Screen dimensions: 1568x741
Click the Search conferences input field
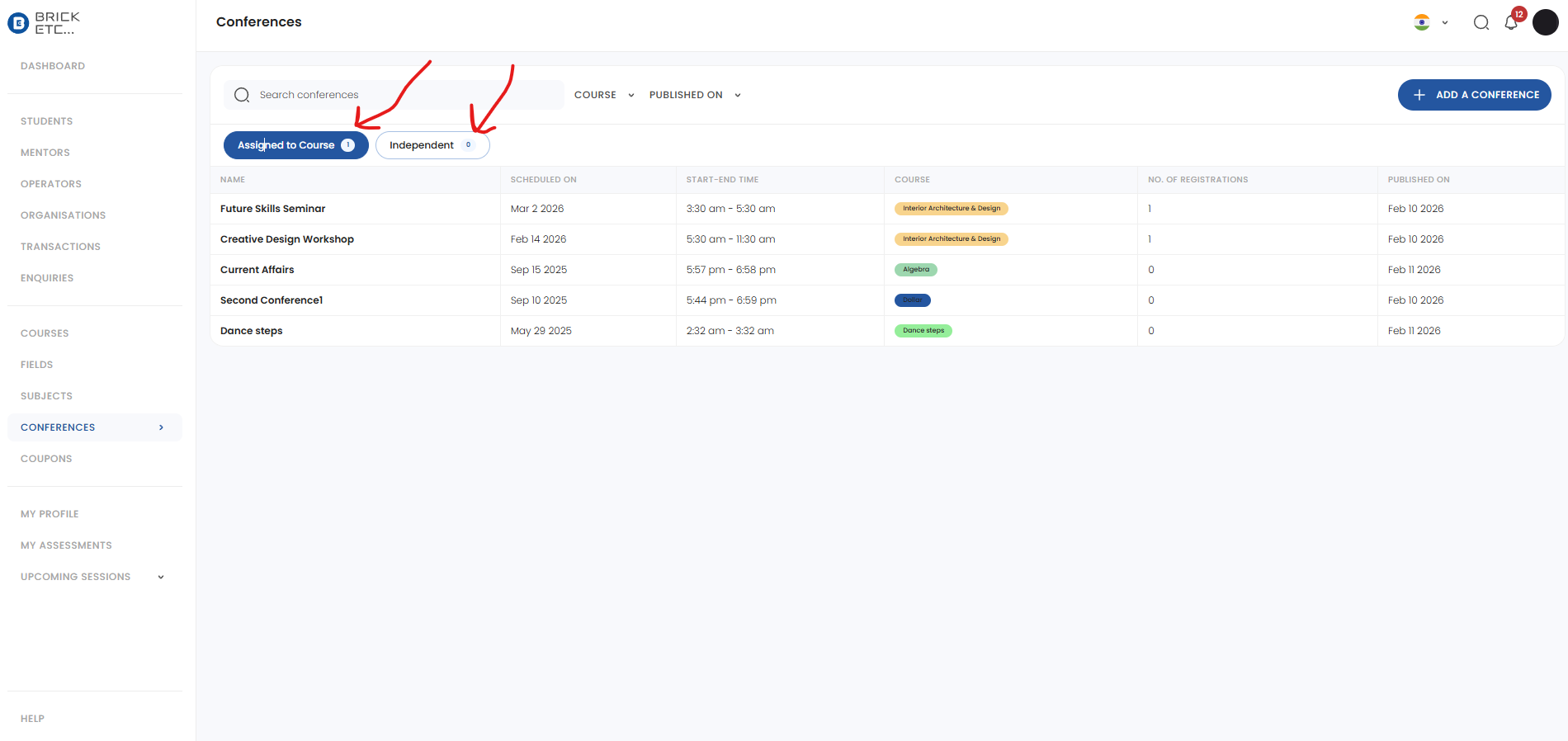[x=404, y=95]
